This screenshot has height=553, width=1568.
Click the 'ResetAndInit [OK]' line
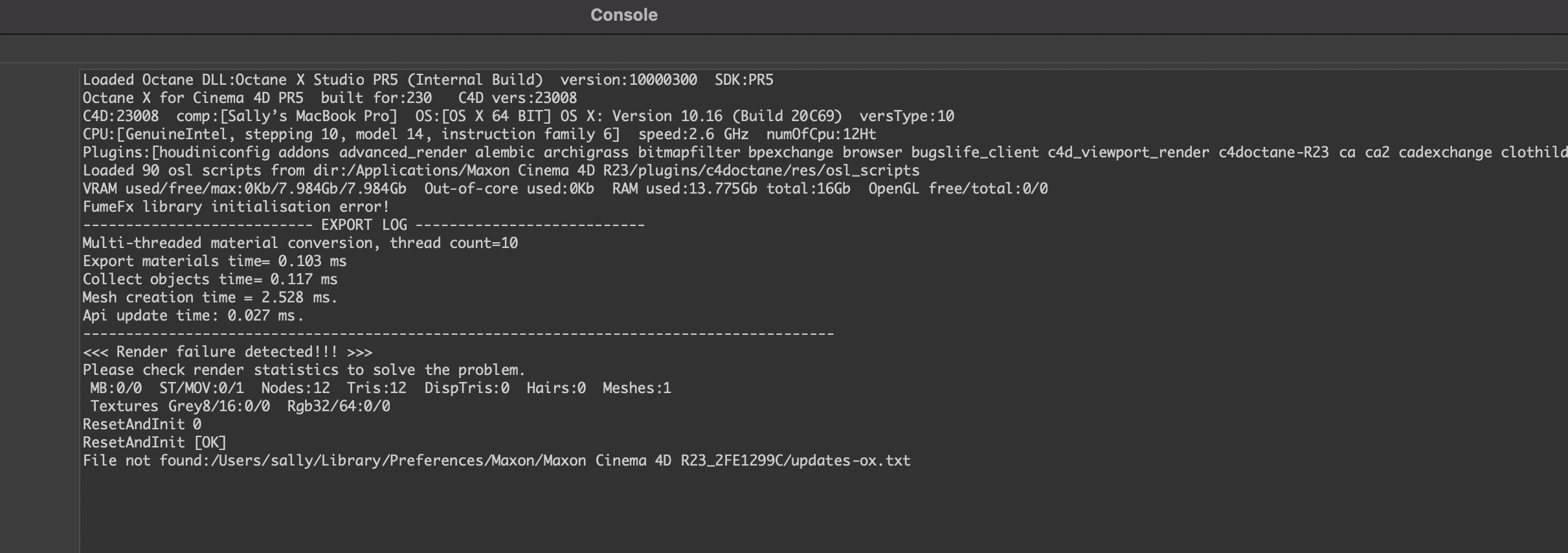(x=154, y=442)
